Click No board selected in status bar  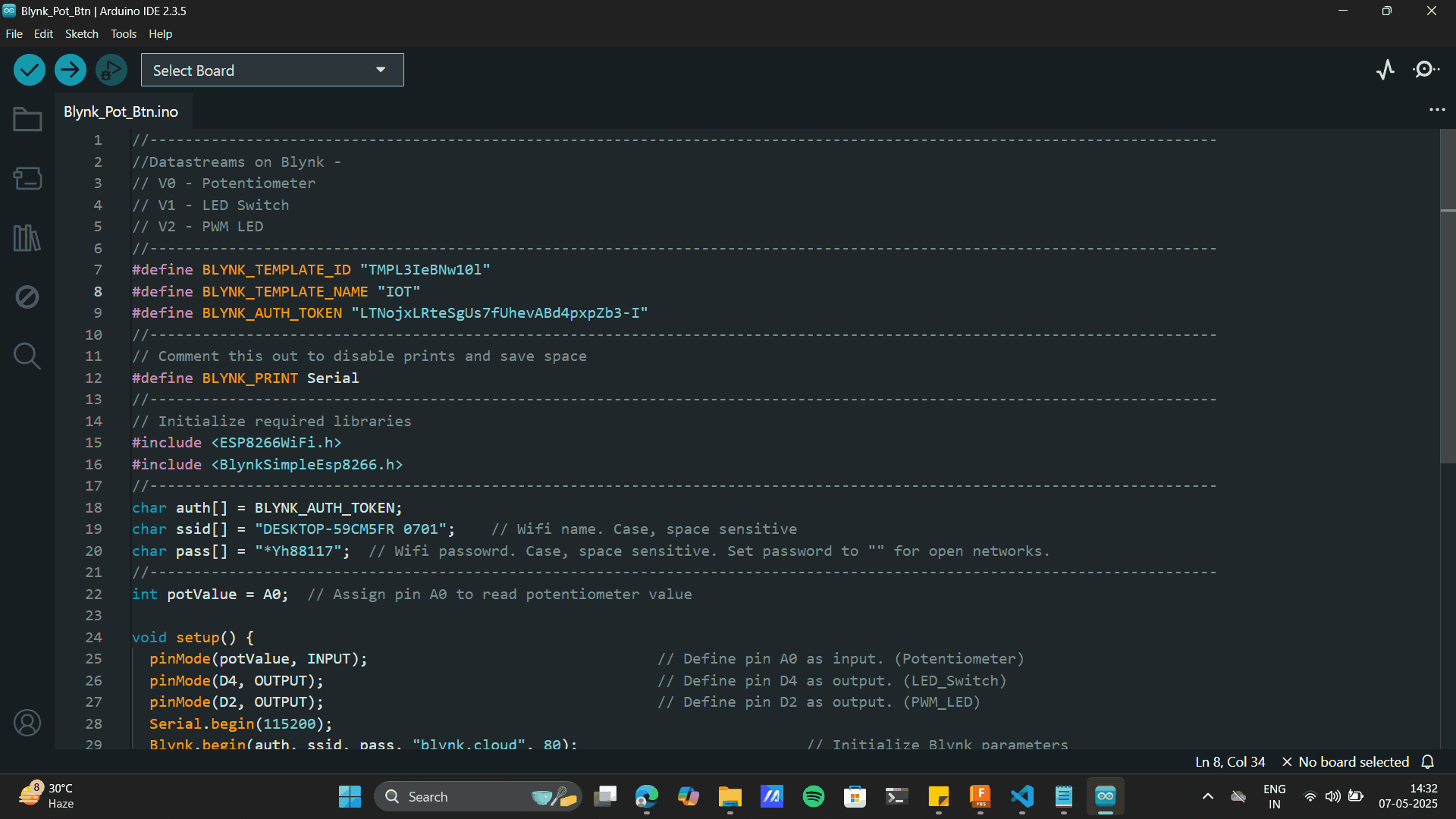click(x=1345, y=761)
